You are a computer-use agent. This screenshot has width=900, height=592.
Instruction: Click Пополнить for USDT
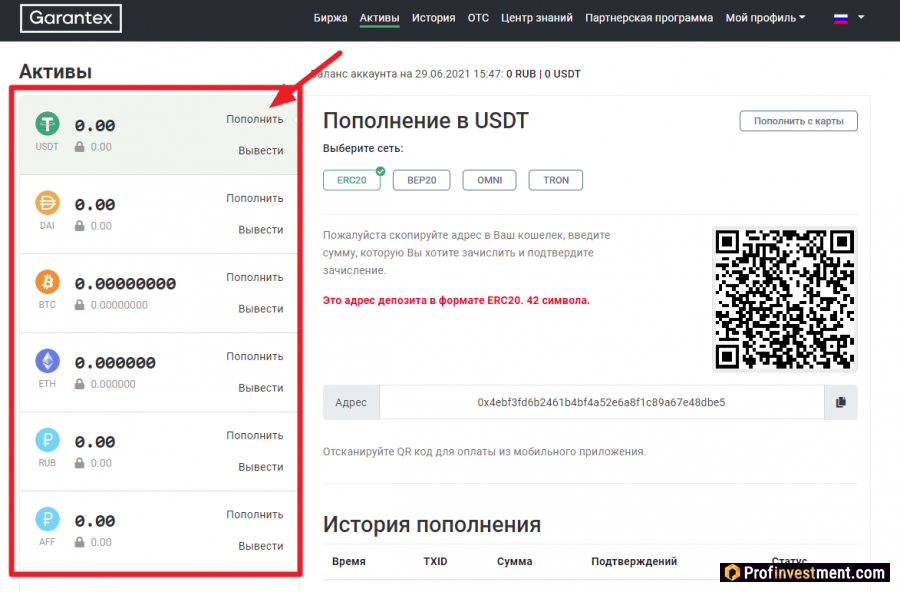tap(255, 119)
